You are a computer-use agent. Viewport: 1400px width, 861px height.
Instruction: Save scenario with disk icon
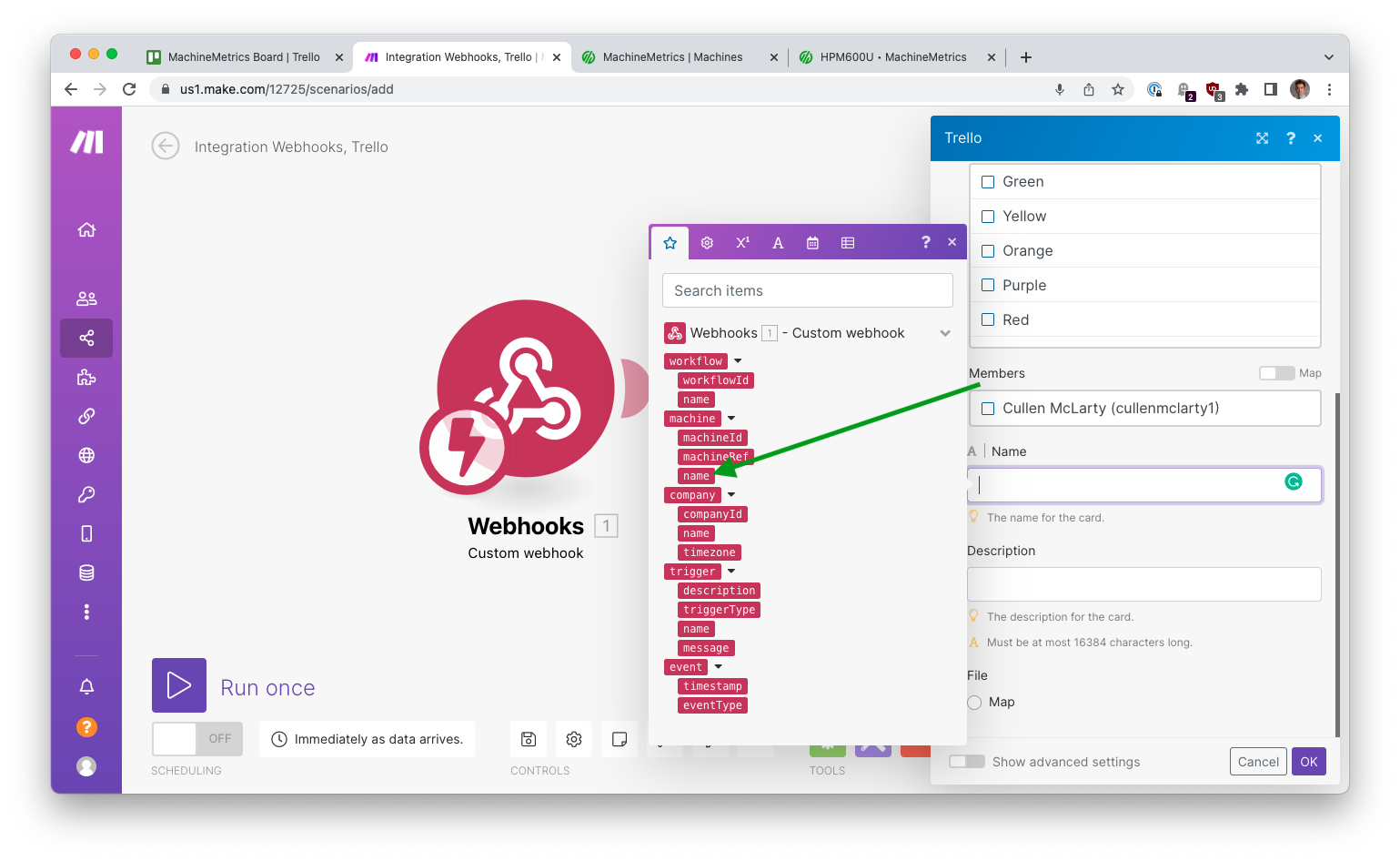tap(529, 739)
